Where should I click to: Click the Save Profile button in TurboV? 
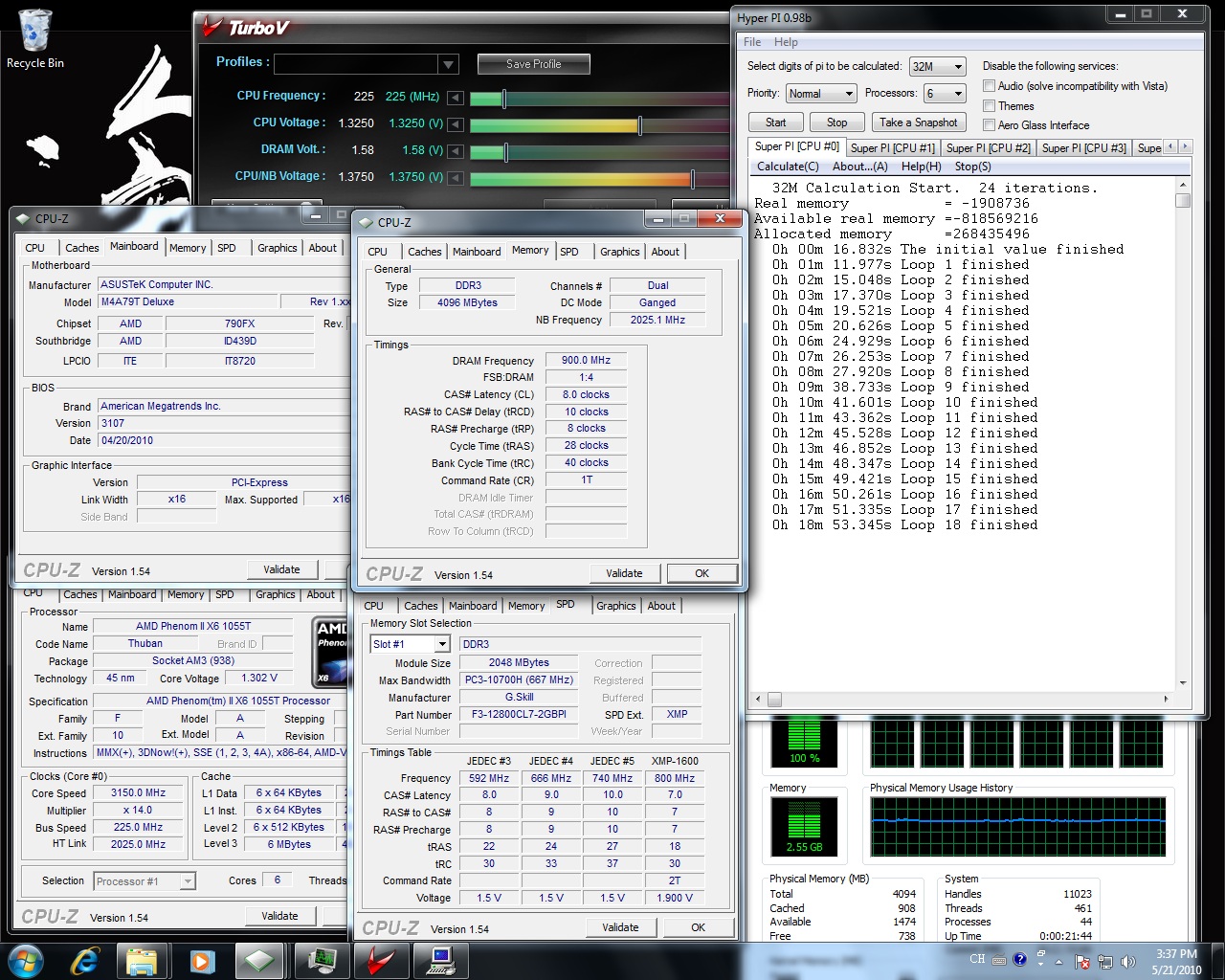point(534,64)
